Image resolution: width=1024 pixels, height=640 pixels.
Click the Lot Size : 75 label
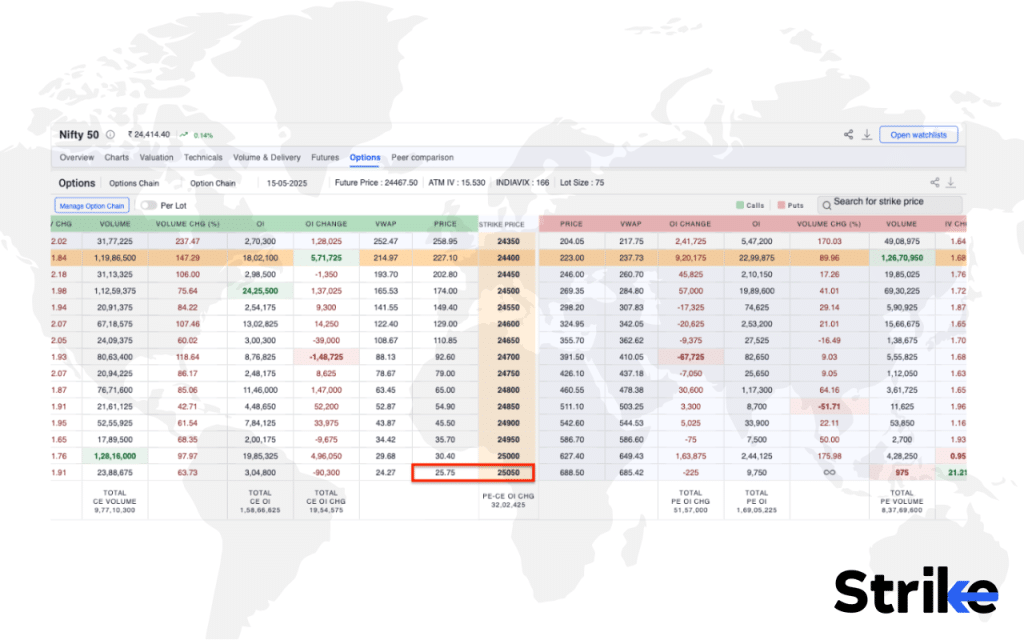[582, 183]
